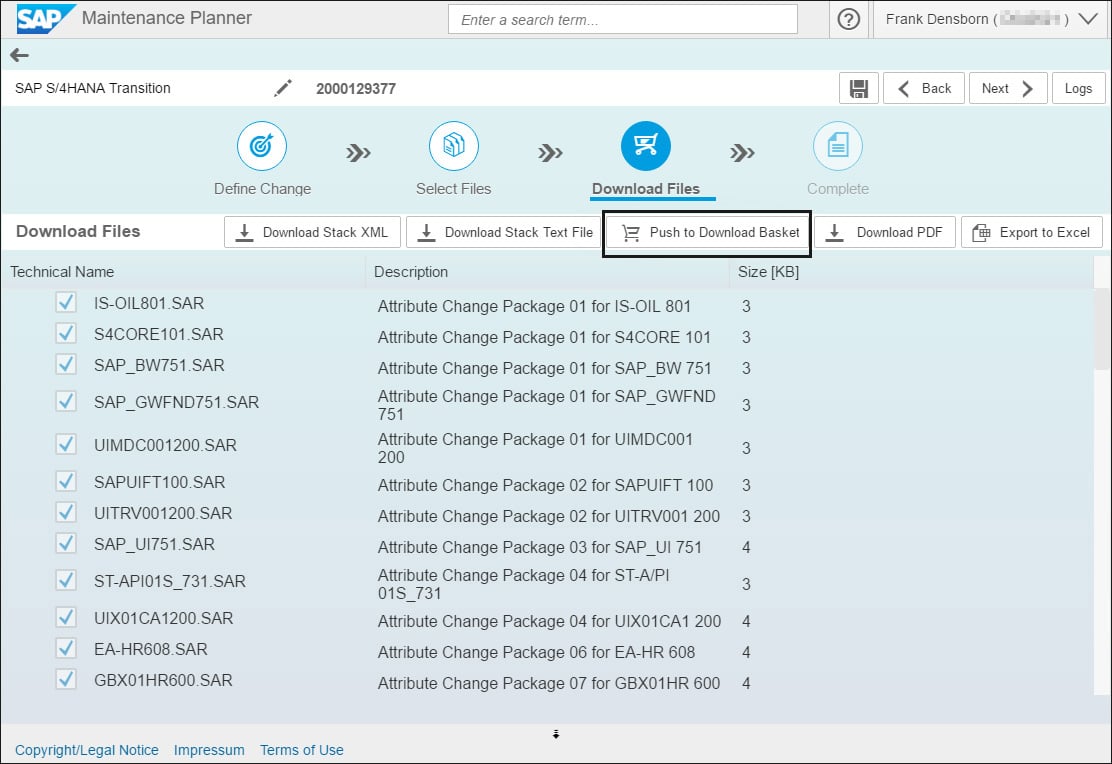Image resolution: width=1112 pixels, height=764 pixels.
Task: Click the Download Stack XML button
Action: pyautogui.click(x=312, y=232)
